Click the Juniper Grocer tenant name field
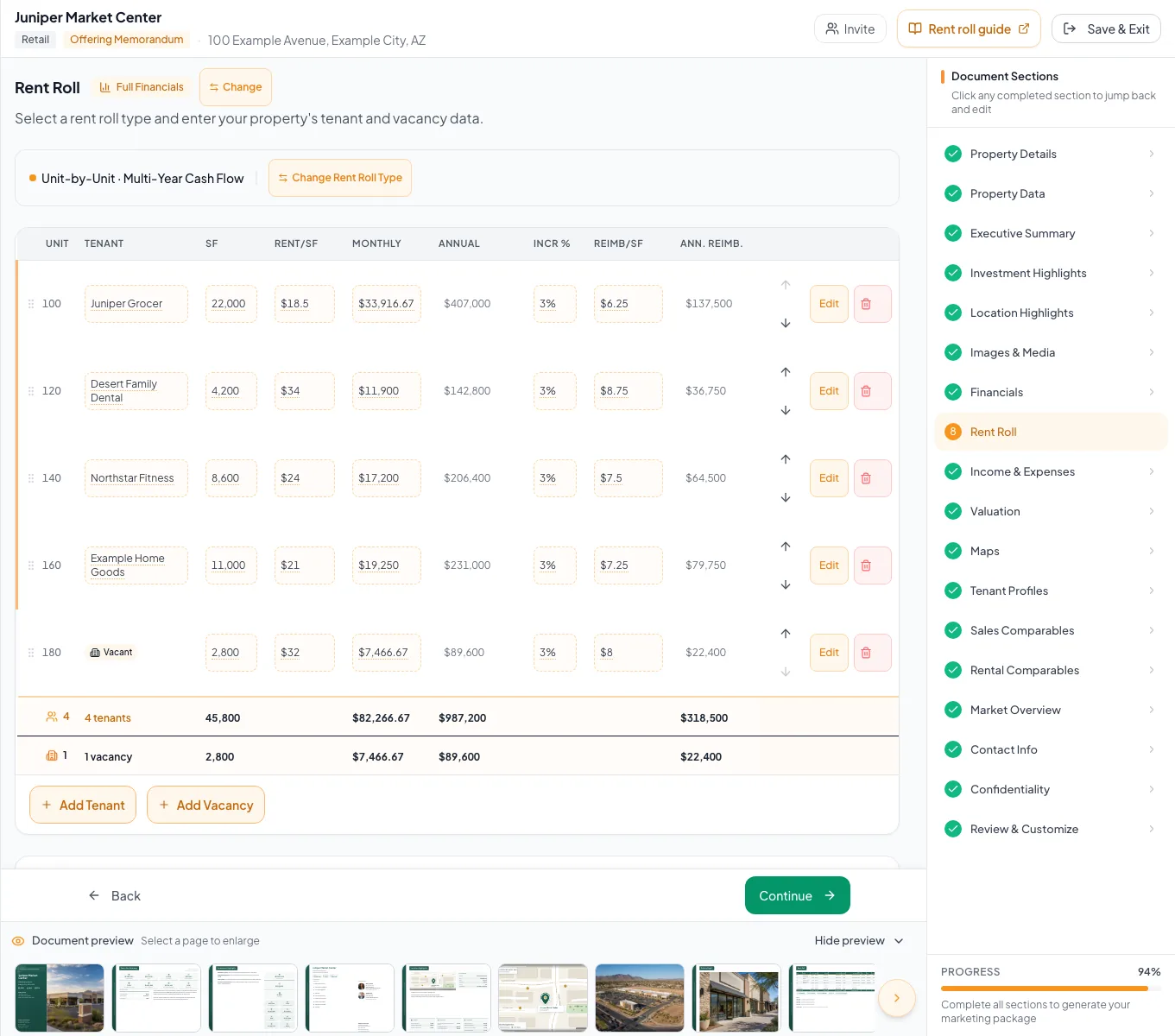Screen dimensions: 1175x1036 point(136,304)
